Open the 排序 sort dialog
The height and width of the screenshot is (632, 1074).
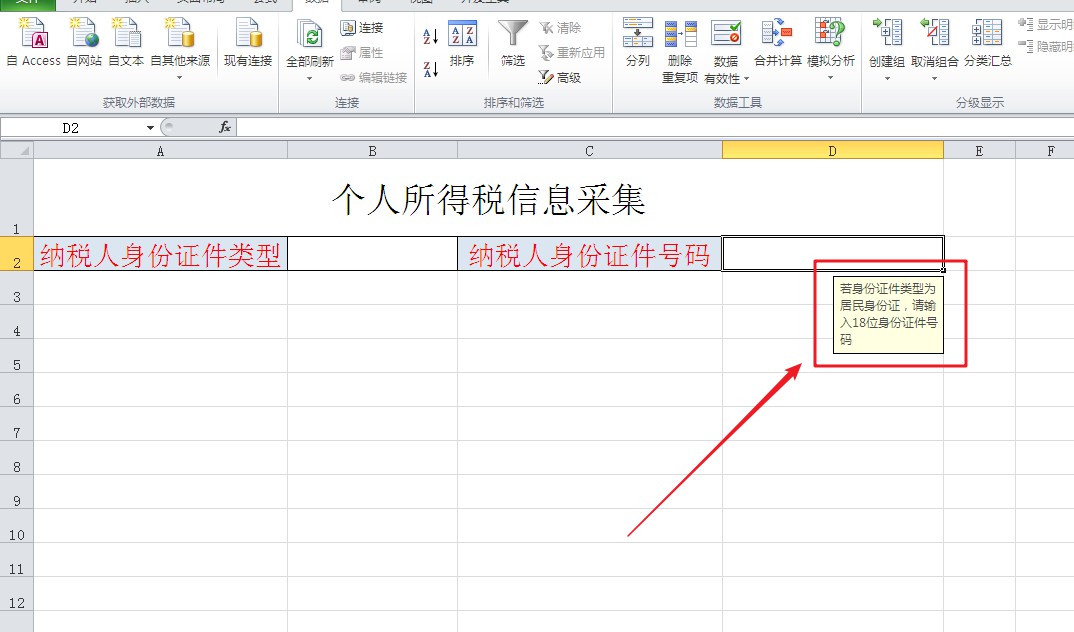462,42
